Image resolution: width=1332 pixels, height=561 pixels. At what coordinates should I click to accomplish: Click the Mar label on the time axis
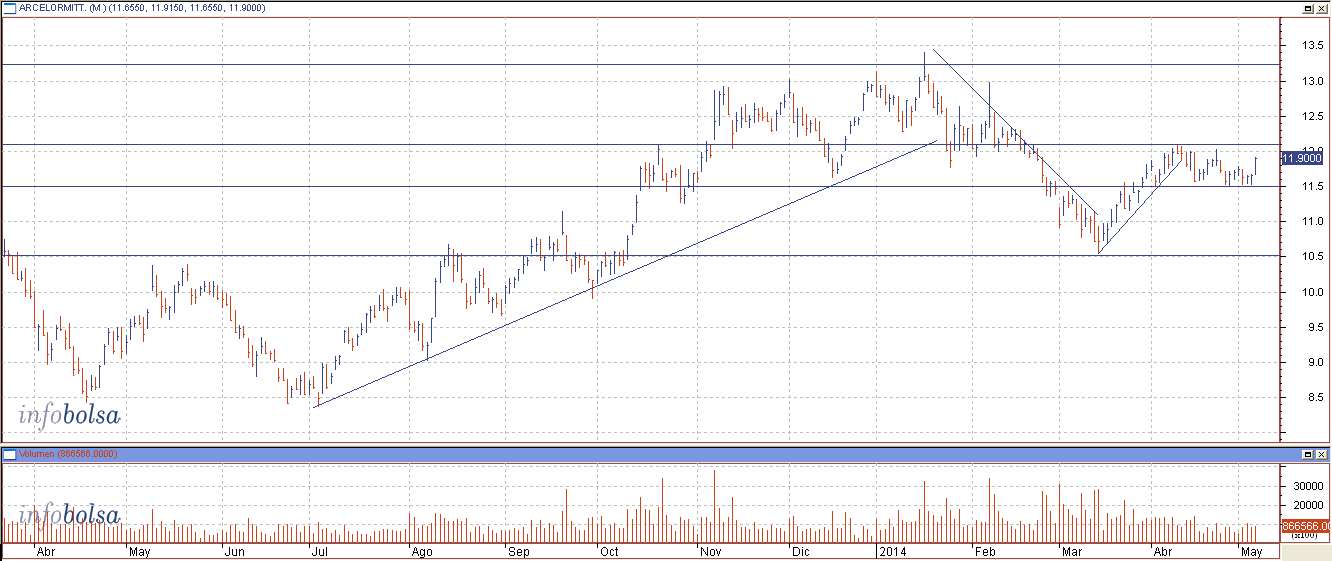click(x=1072, y=551)
